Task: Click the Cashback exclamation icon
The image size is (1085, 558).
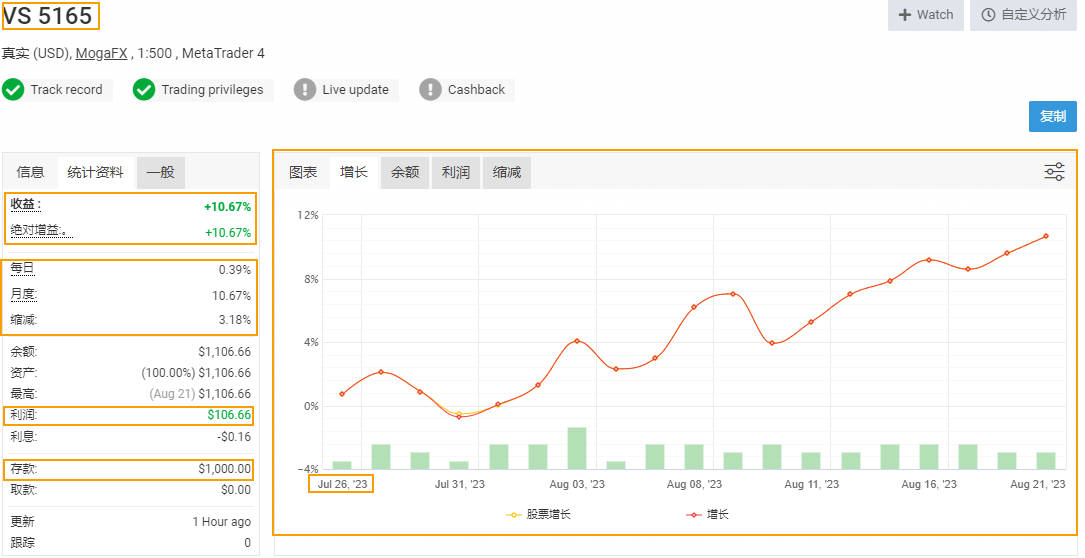Action: click(x=430, y=90)
